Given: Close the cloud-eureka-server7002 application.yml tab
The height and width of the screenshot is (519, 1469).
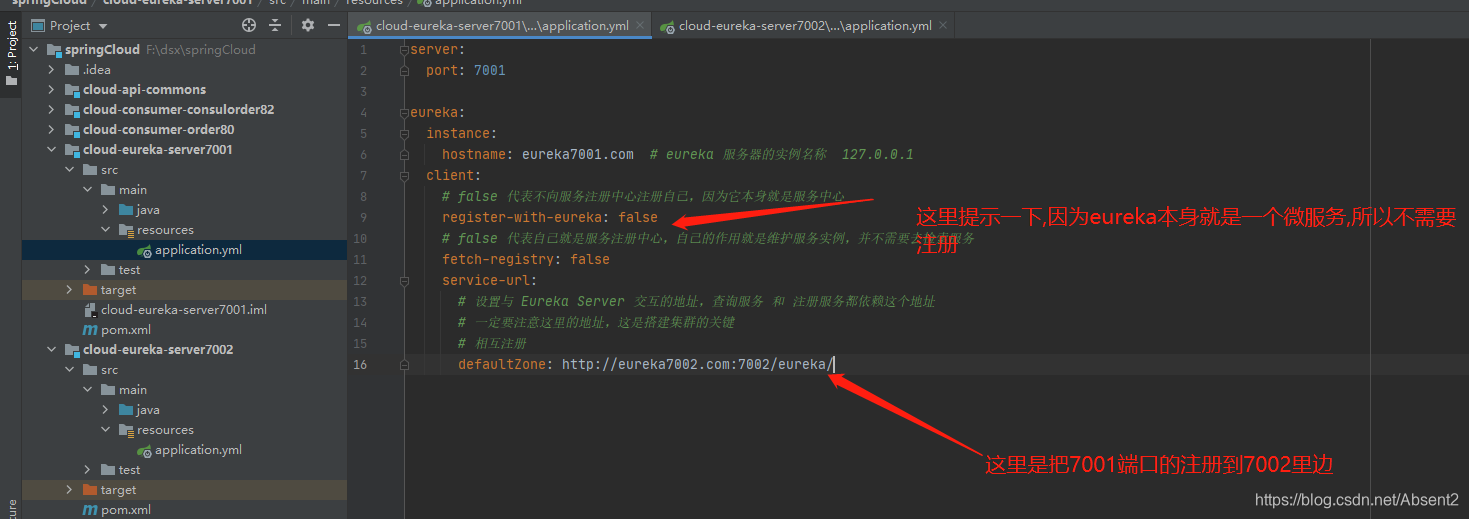Looking at the screenshot, I should tap(944, 26).
